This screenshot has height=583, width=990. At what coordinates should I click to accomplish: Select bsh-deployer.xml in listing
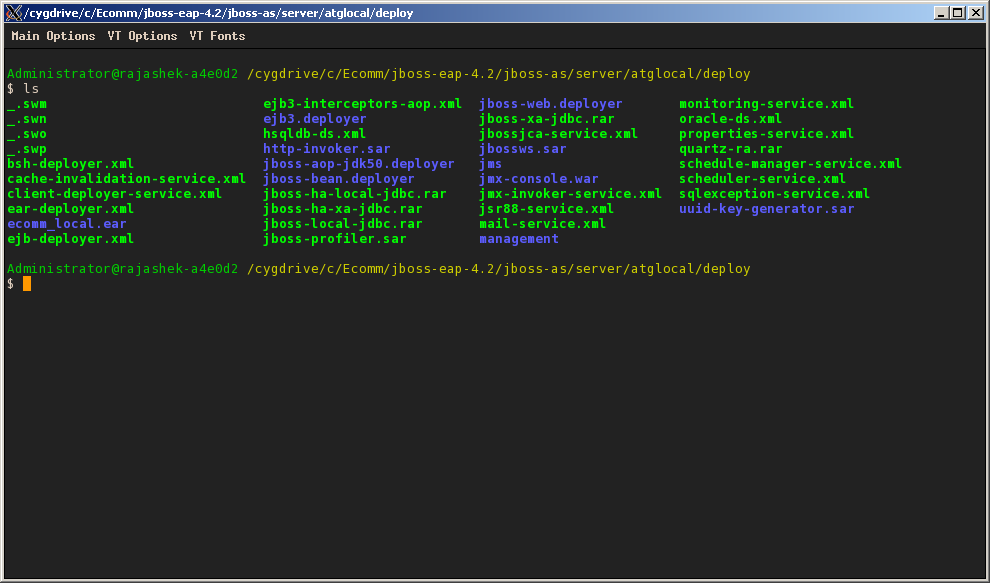click(71, 164)
